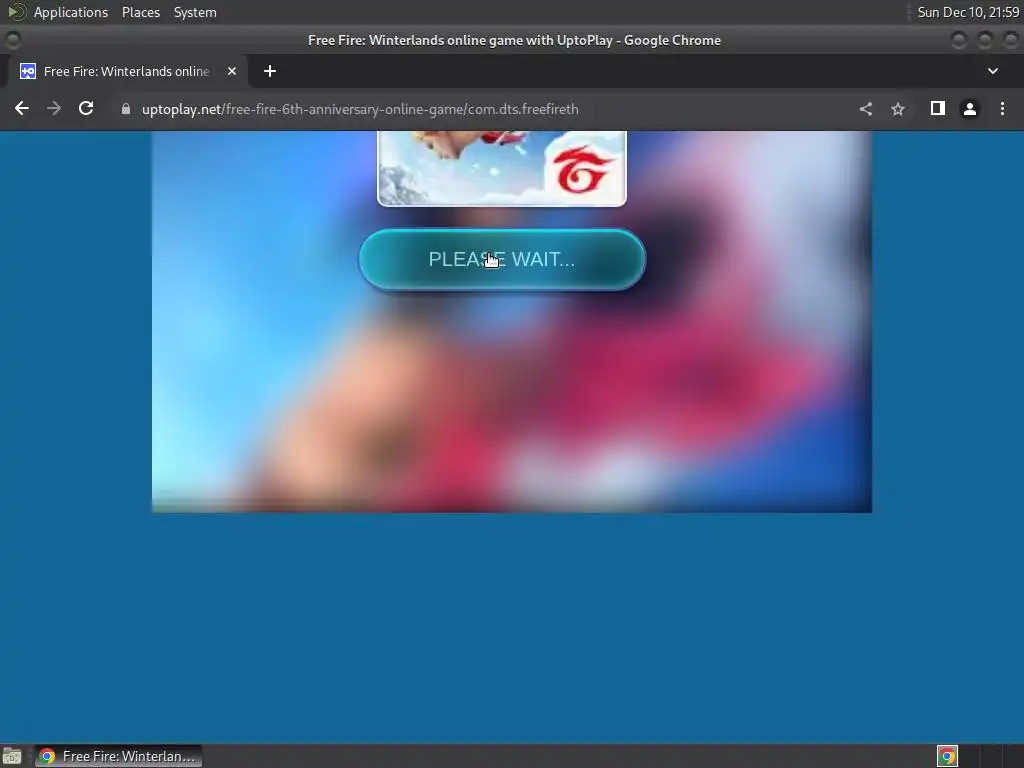View site info via the lock icon
This screenshot has height=768, width=1024.
[x=126, y=109]
